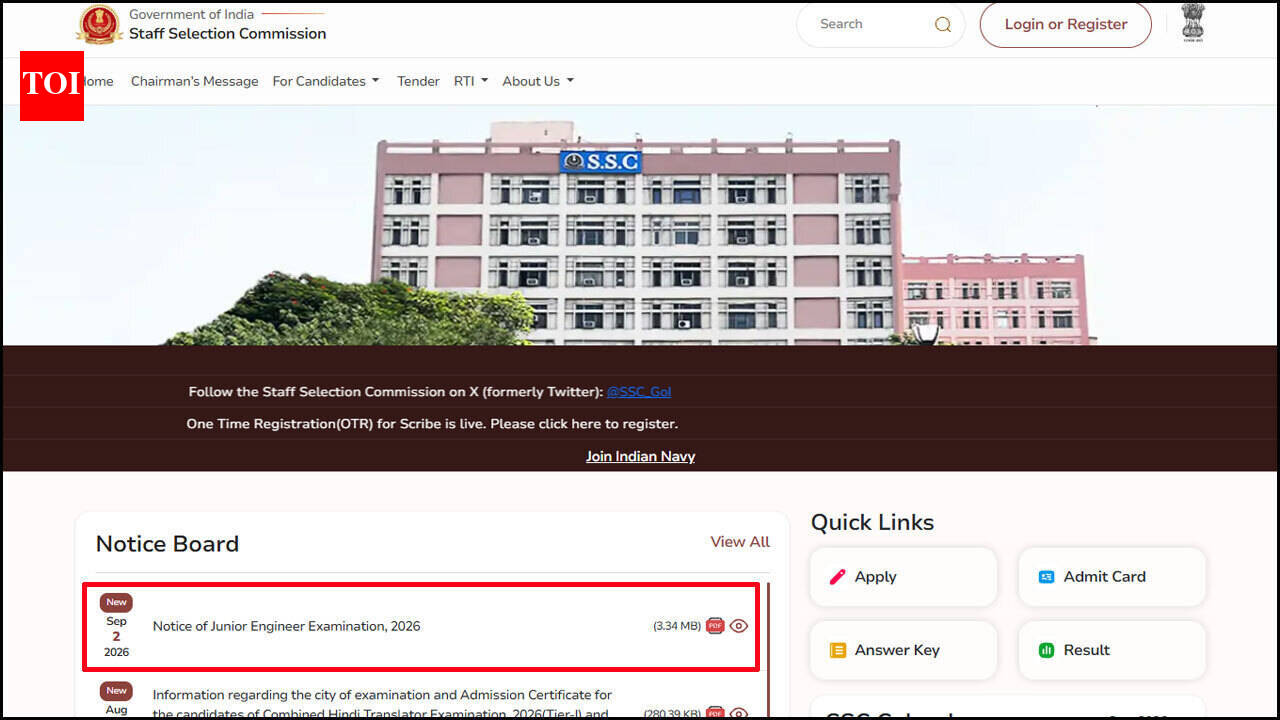Click the Staff Selection Commission logo emblem
Viewport: 1280px width, 720px height.
(x=100, y=25)
